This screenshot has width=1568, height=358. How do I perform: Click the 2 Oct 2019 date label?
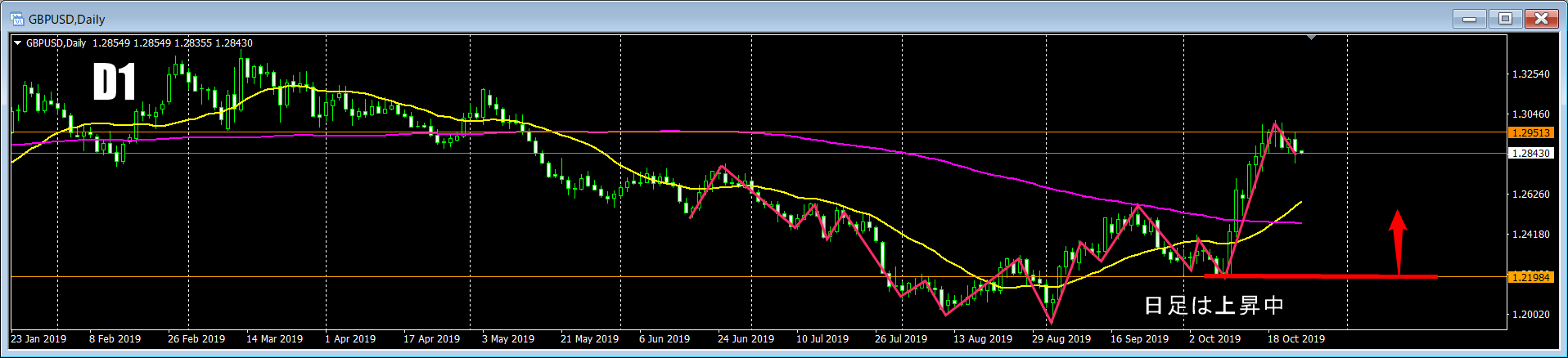pos(1214,338)
